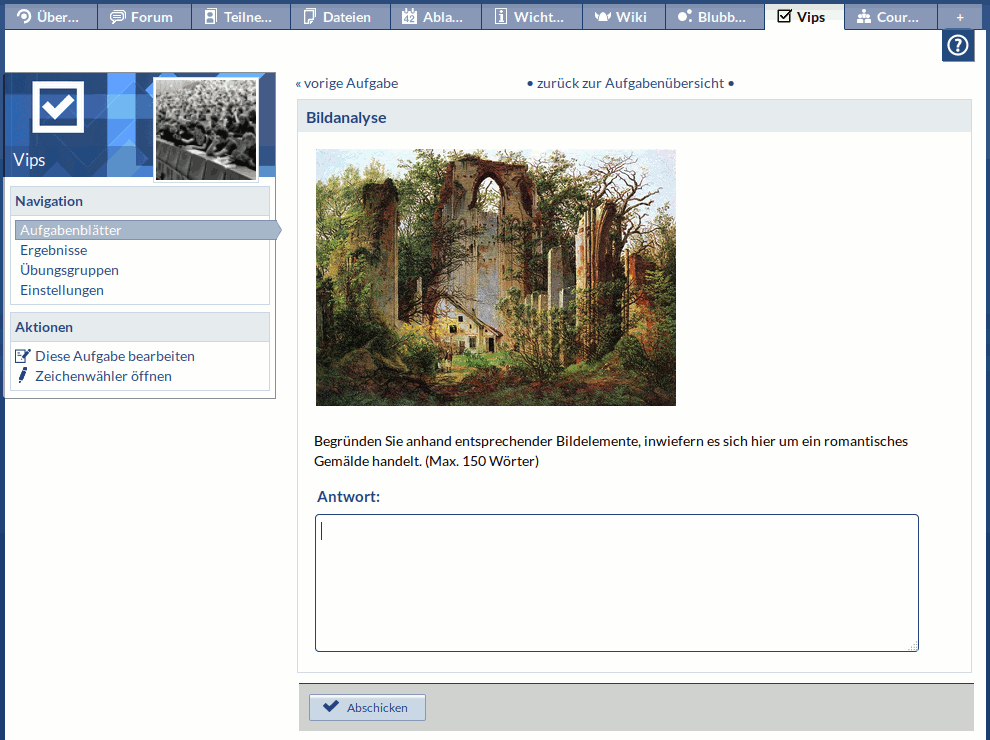Submit the answer with Abschicken
This screenshot has height=740, width=990.
point(367,707)
